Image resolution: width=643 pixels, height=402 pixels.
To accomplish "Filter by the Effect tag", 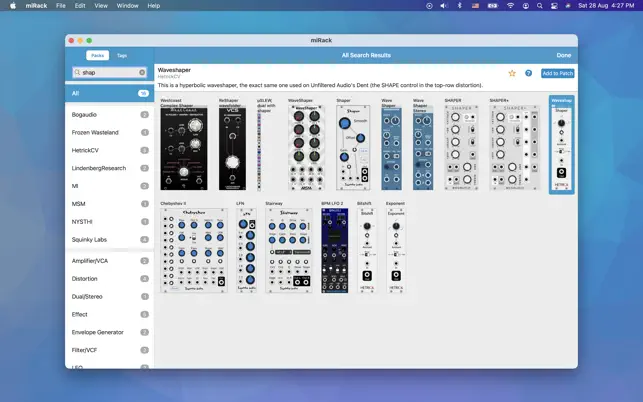I will [109, 315].
